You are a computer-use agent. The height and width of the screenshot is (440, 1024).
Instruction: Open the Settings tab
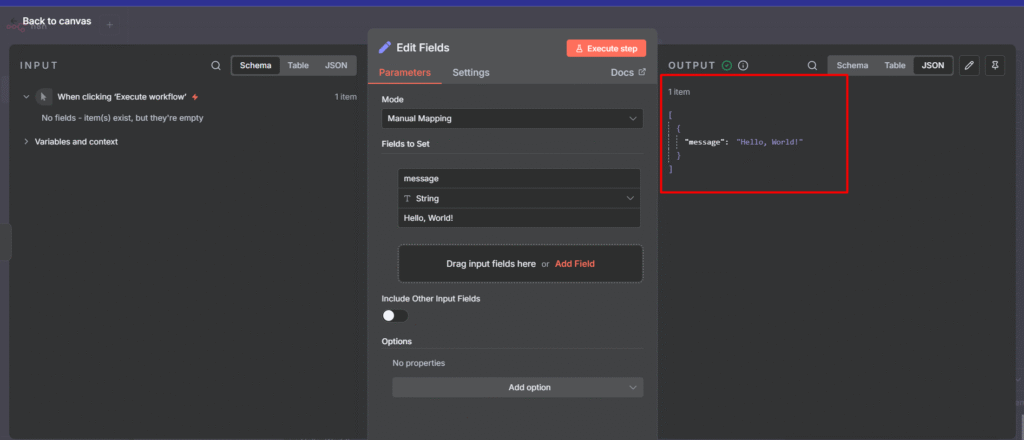(470, 73)
